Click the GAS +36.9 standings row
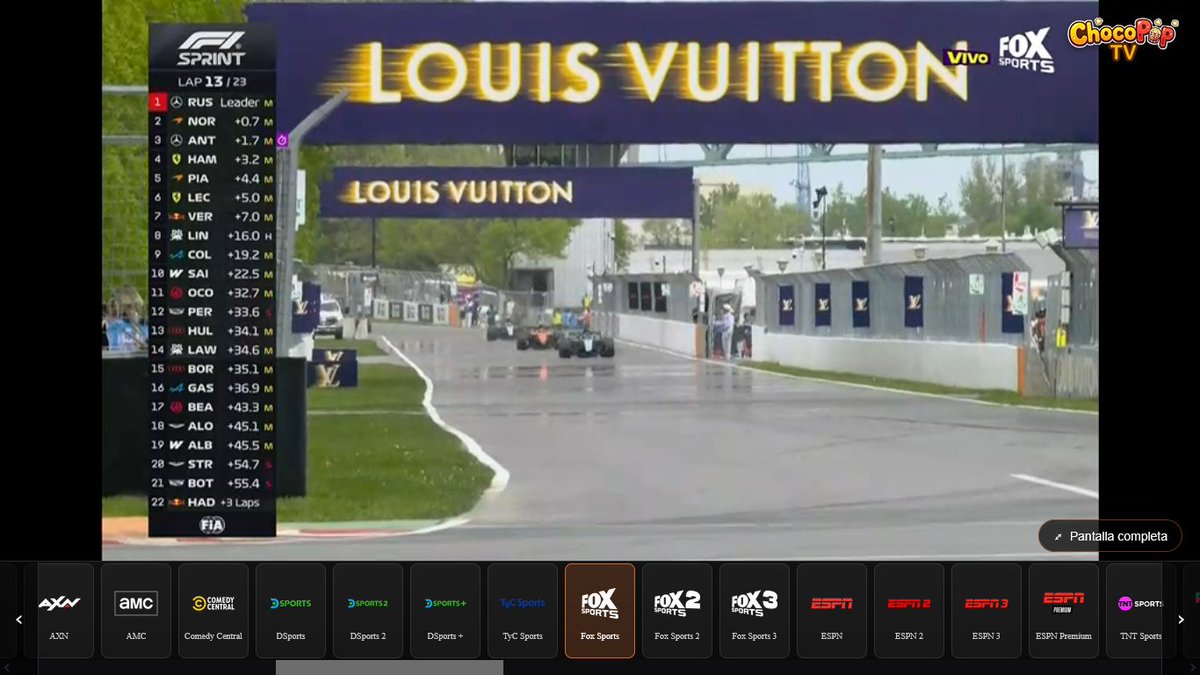The height and width of the screenshot is (675, 1200). click(212, 387)
